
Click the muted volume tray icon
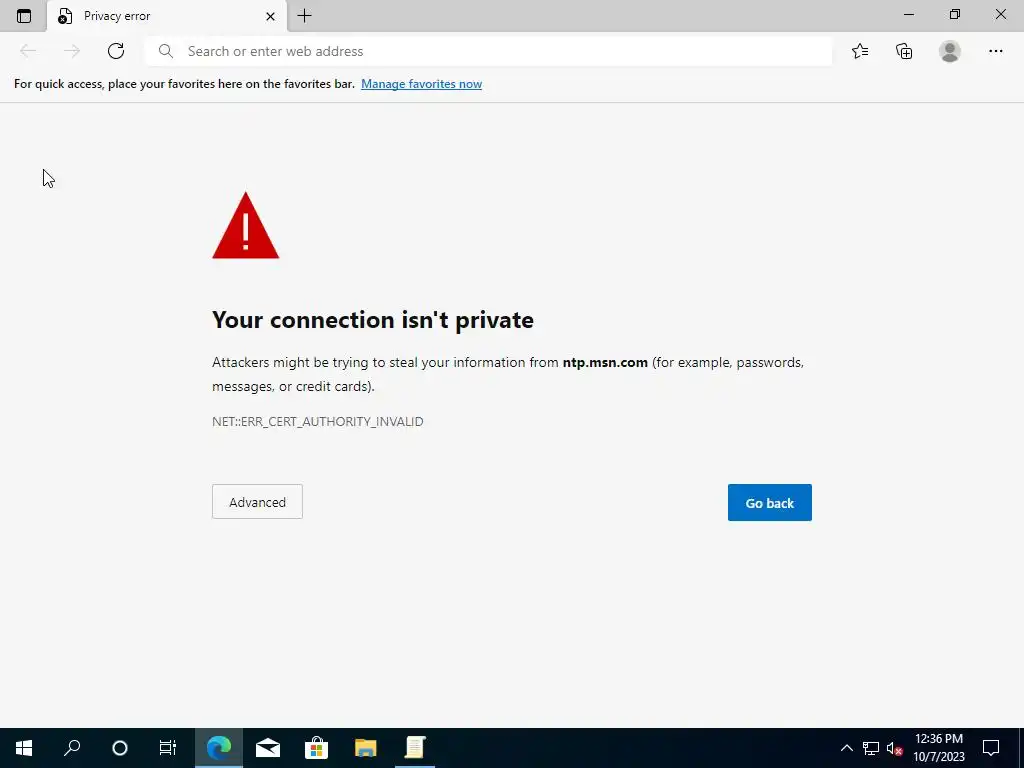[x=894, y=748]
